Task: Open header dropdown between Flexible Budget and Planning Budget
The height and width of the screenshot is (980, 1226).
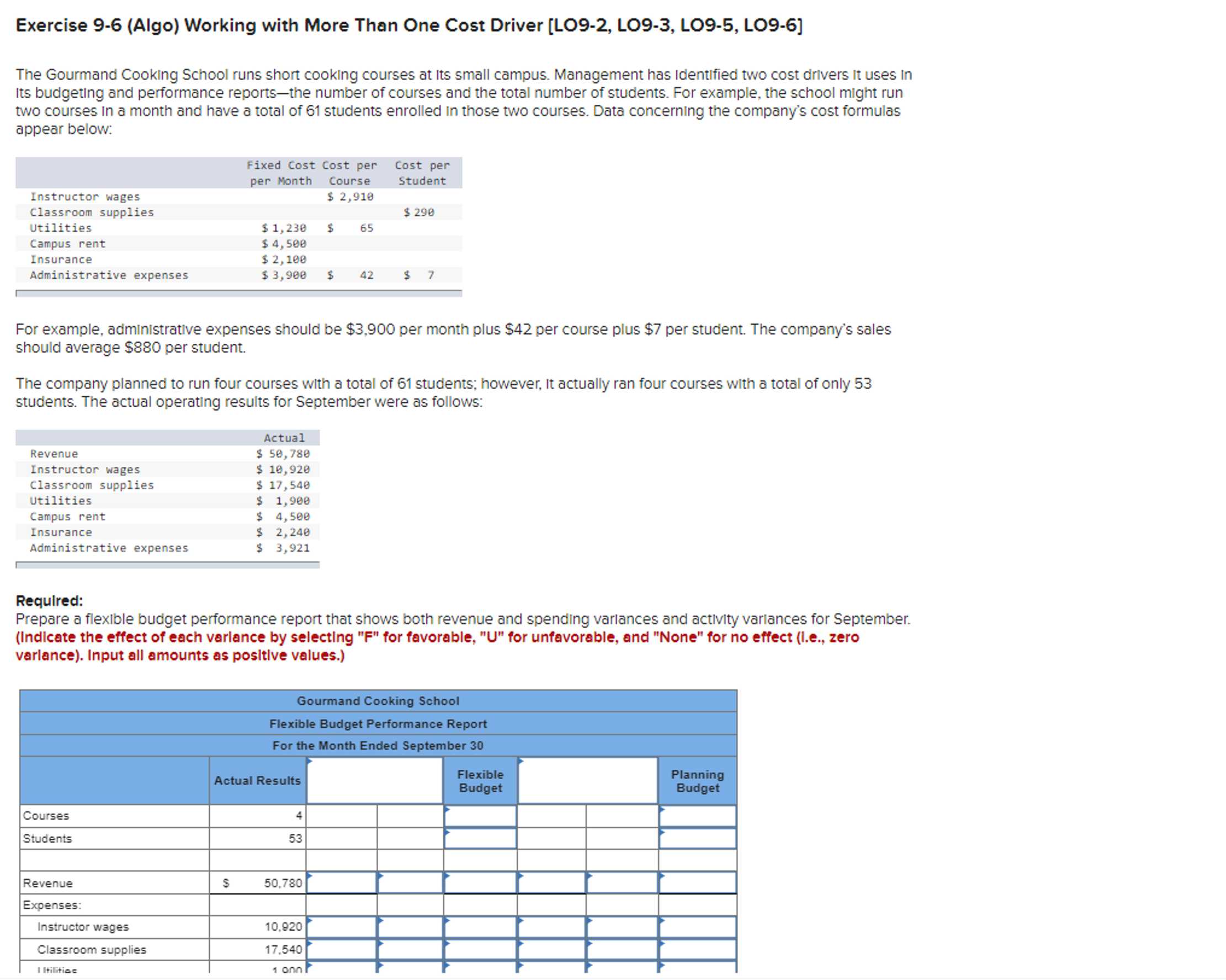Action: pos(587,780)
